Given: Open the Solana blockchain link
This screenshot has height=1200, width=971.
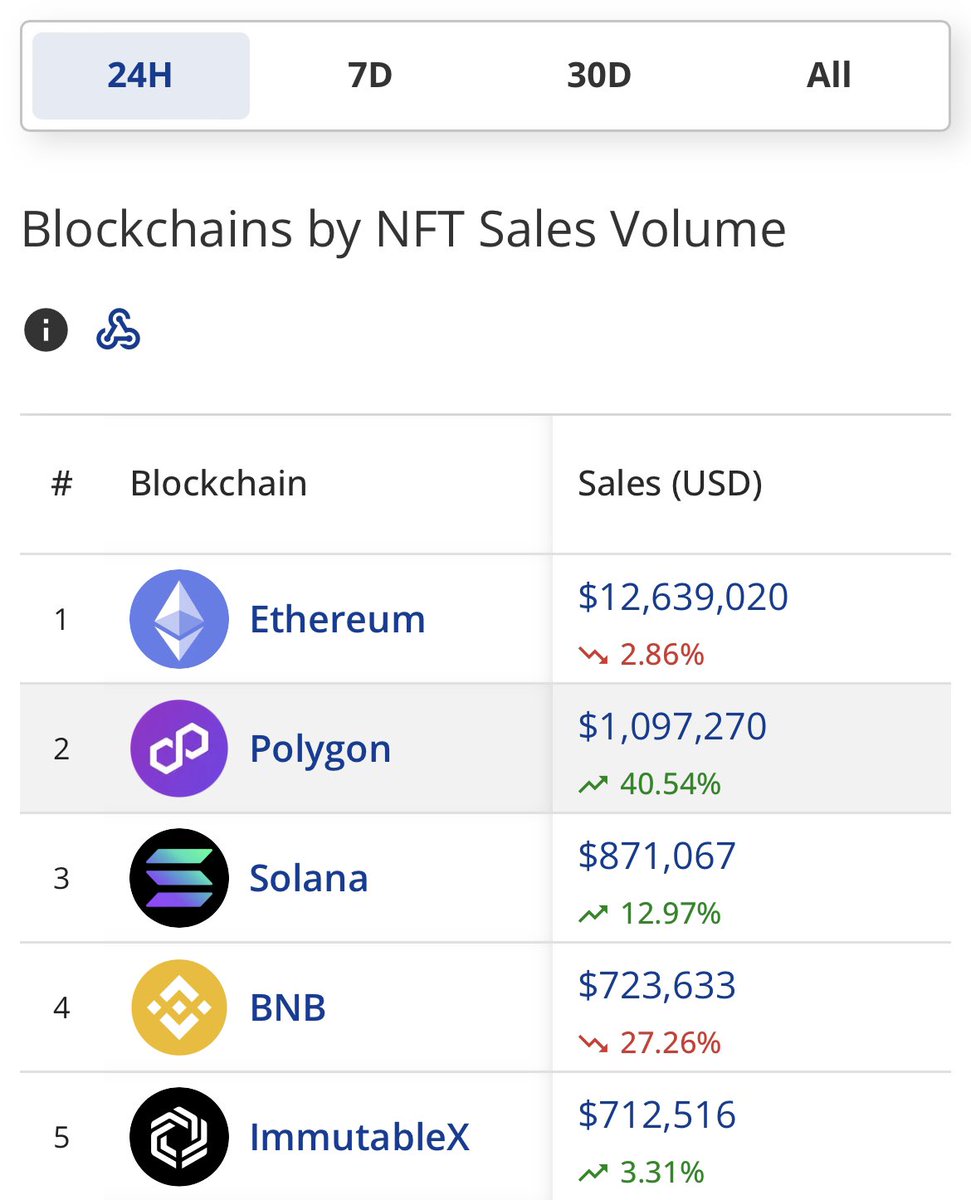Looking at the screenshot, I should click(x=309, y=879).
